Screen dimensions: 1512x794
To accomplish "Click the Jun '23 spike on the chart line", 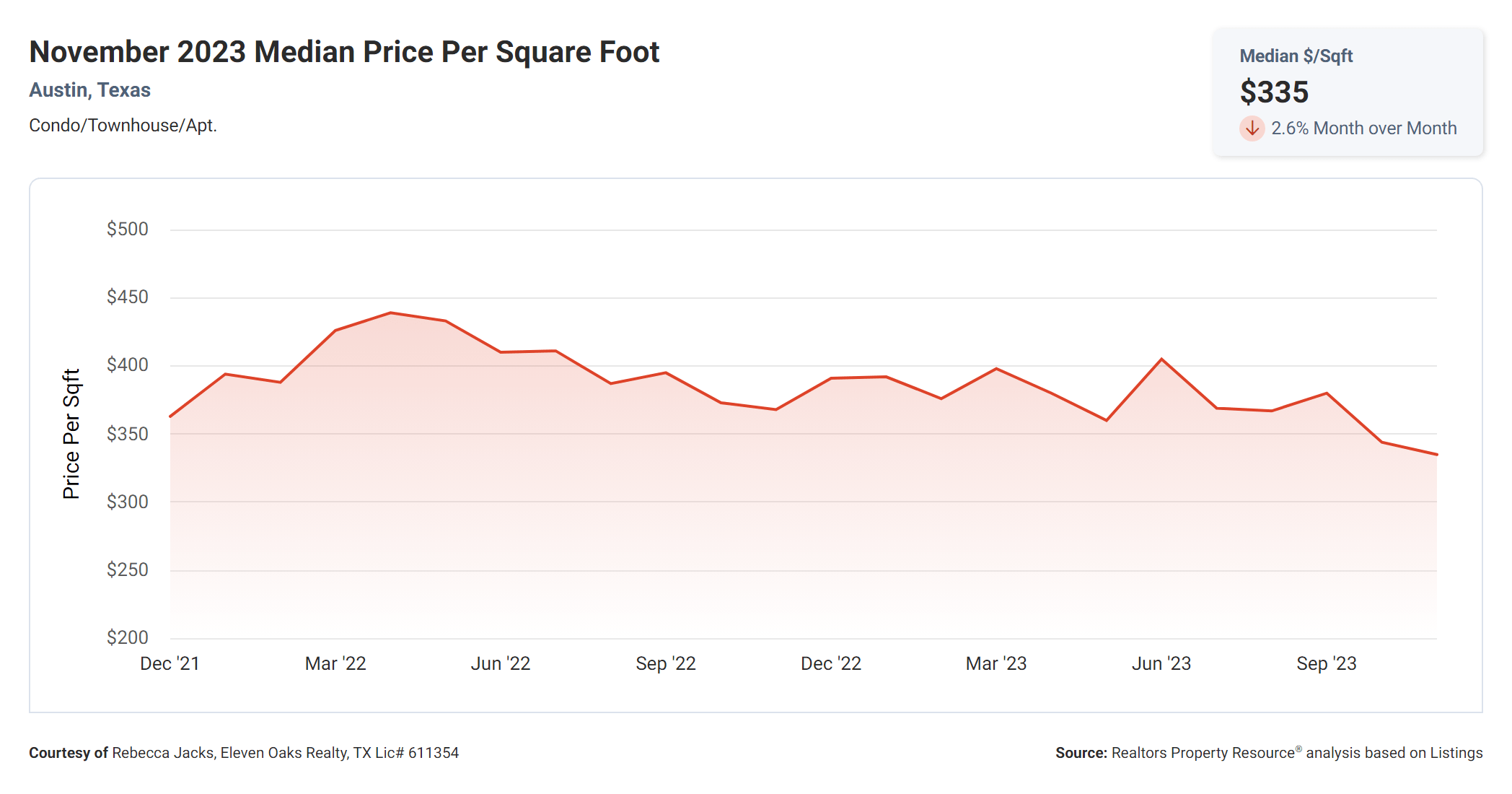I will tap(1161, 357).
